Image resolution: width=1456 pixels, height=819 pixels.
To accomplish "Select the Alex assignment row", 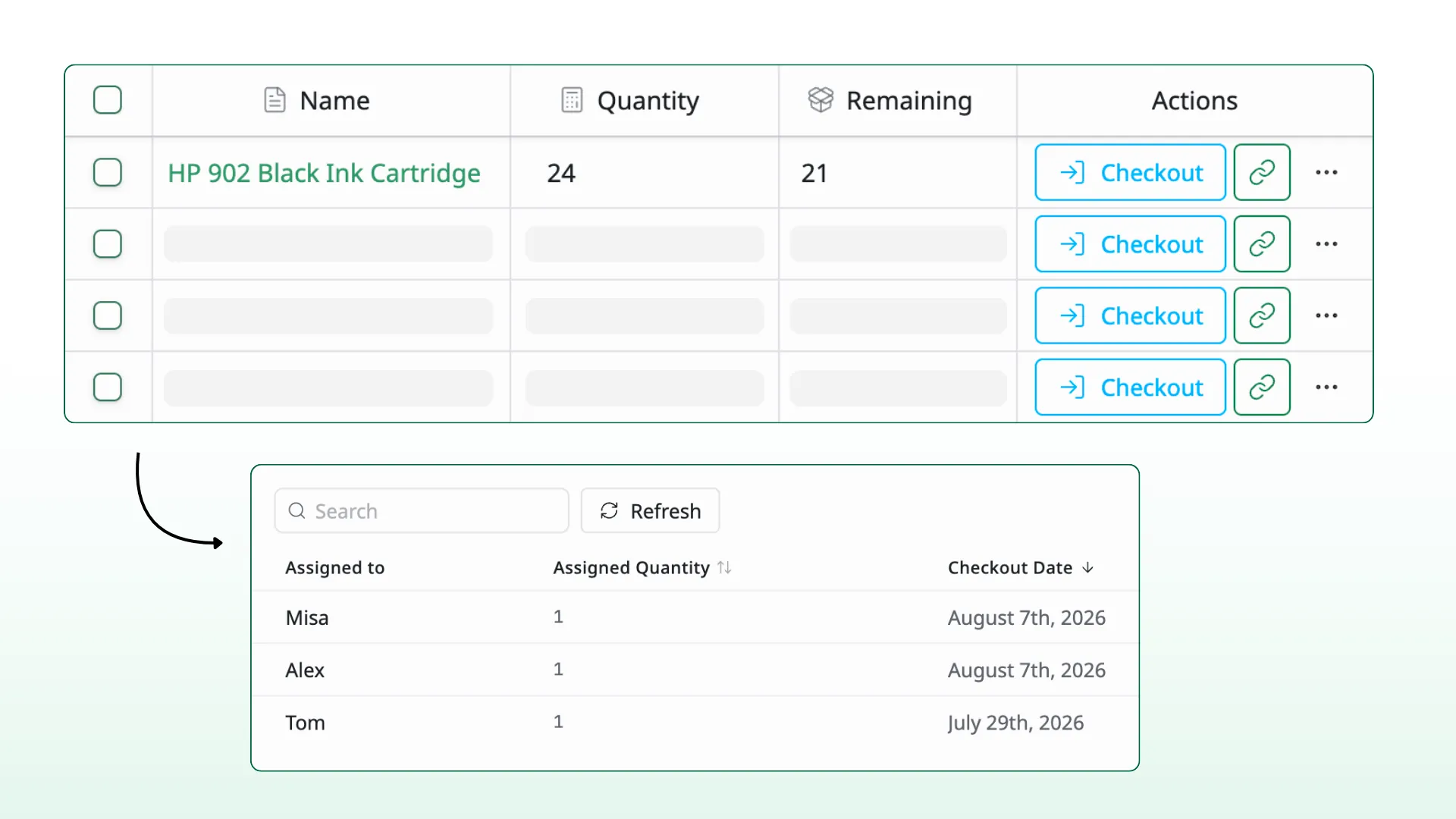I will pos(695,670).
